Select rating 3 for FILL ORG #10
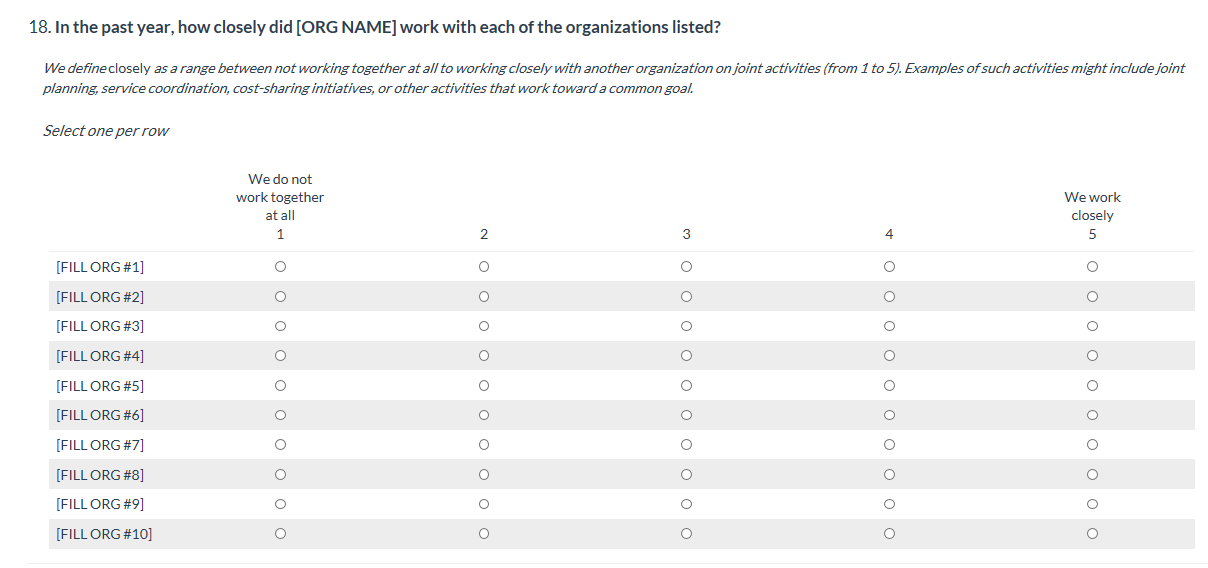 click(686, 534)
